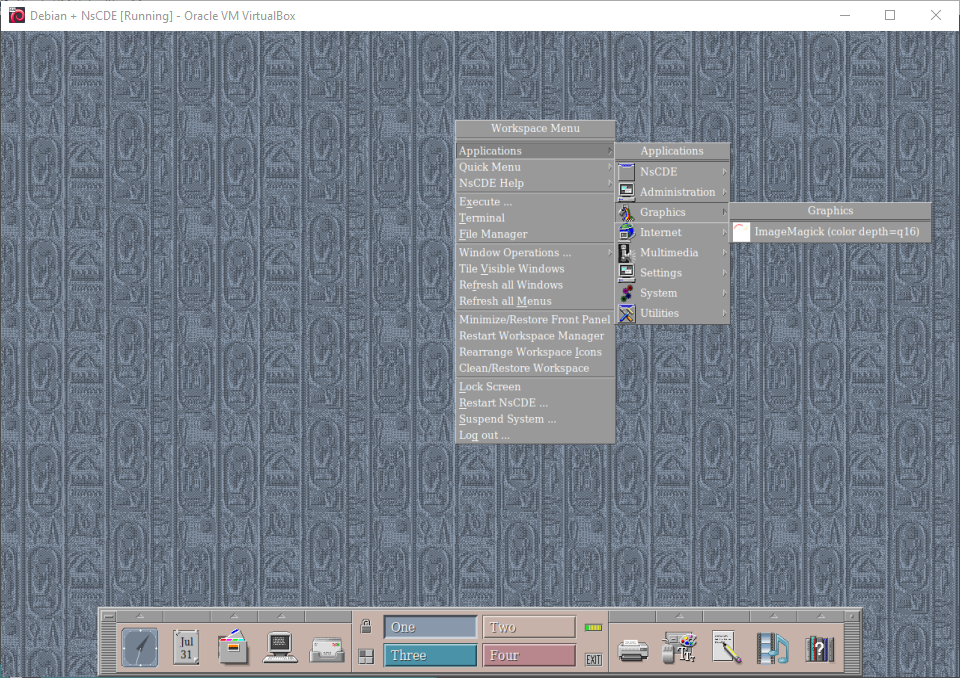Open the file manager drawer icon

click(x=232, y=648)
